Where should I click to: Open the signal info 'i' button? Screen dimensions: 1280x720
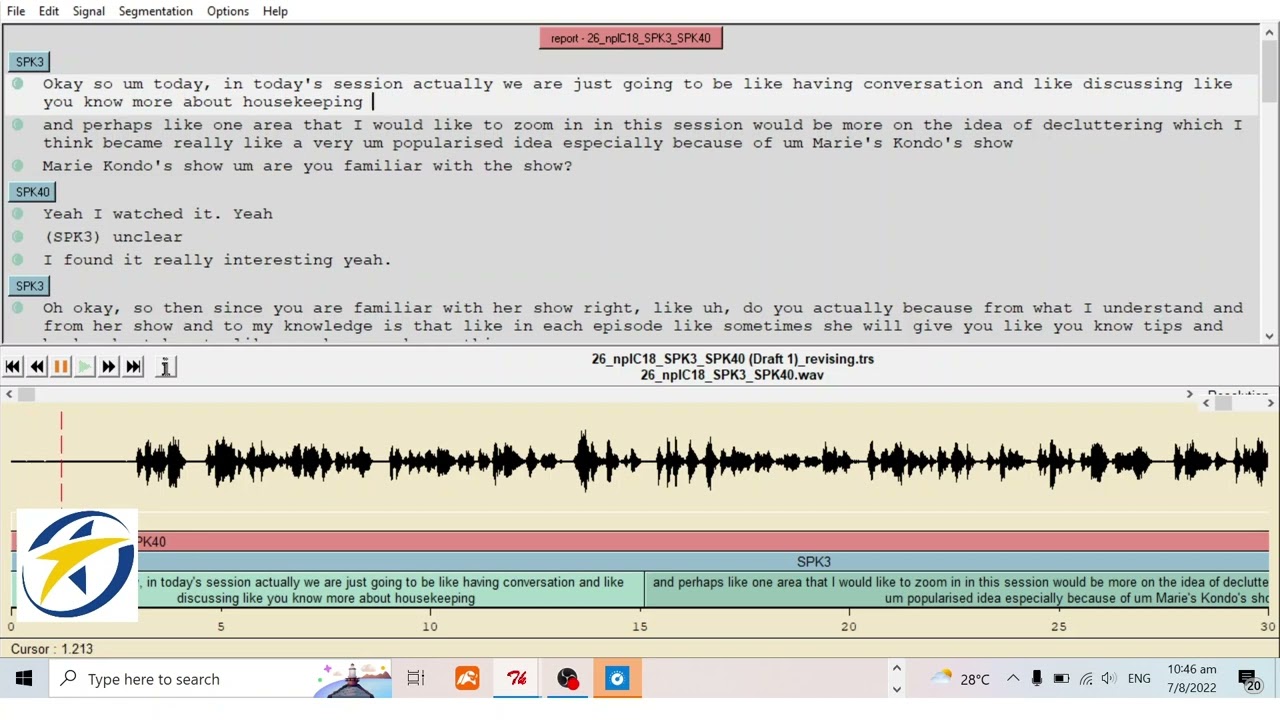pyautogui.click(x=166, y=367)
